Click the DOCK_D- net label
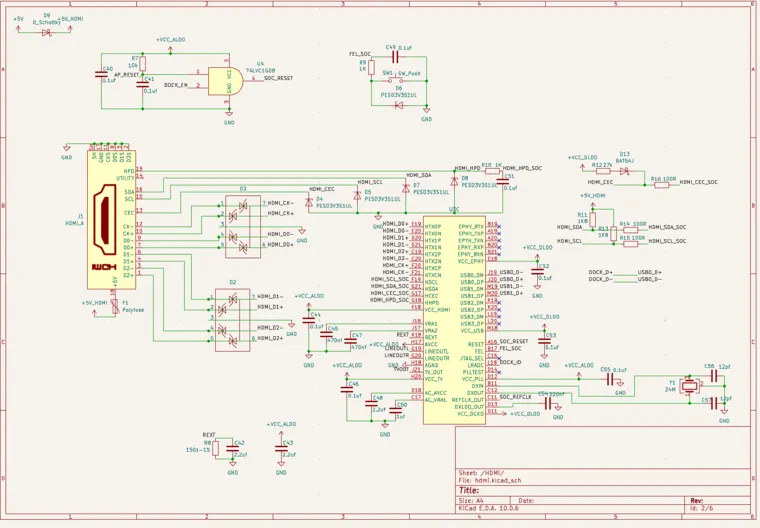 click(x=601, y=279)
